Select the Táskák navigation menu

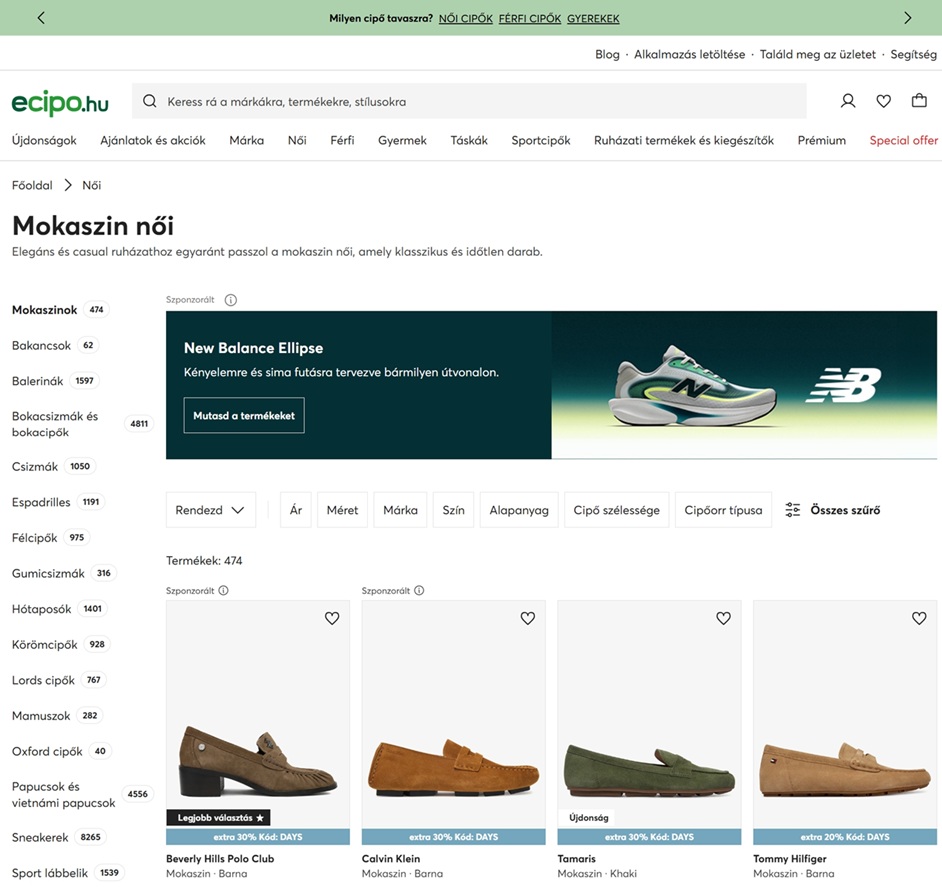[469, 141]
